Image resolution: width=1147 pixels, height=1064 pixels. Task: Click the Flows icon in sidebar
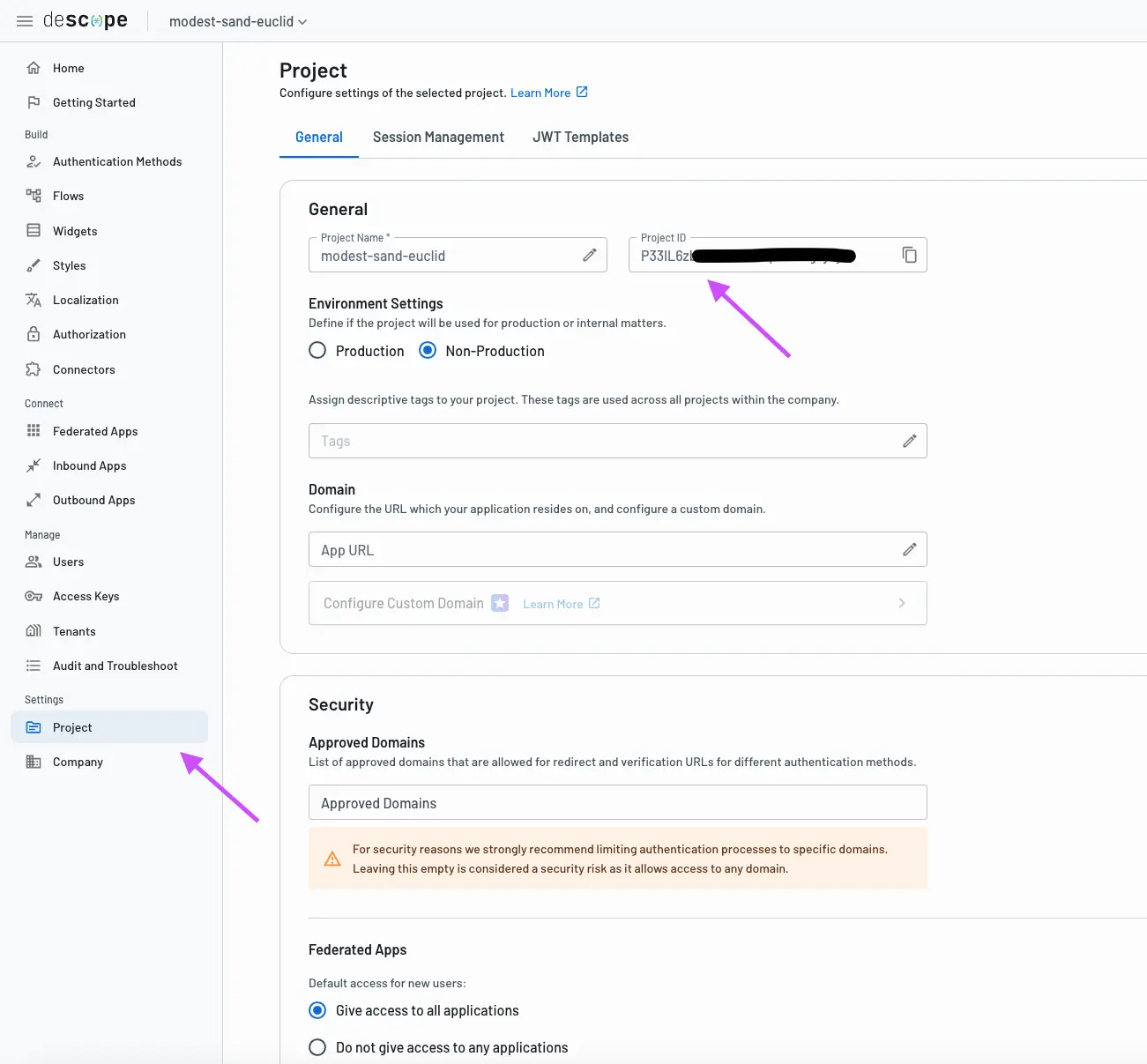pos(34,196)
